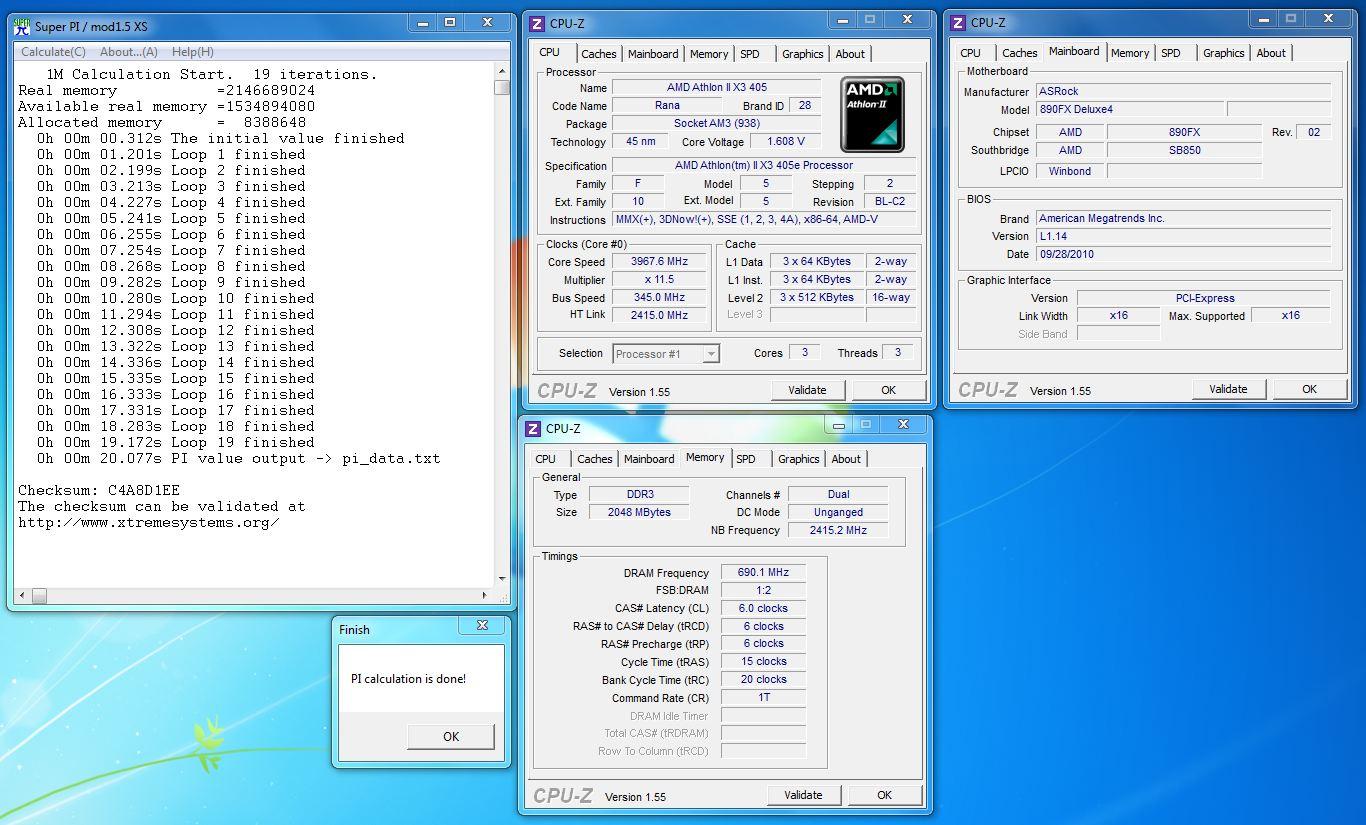The height and width of the screenshot is (825, 1366).
Task: Open Mainboard tab in Memory window
Action: [649, 459]
